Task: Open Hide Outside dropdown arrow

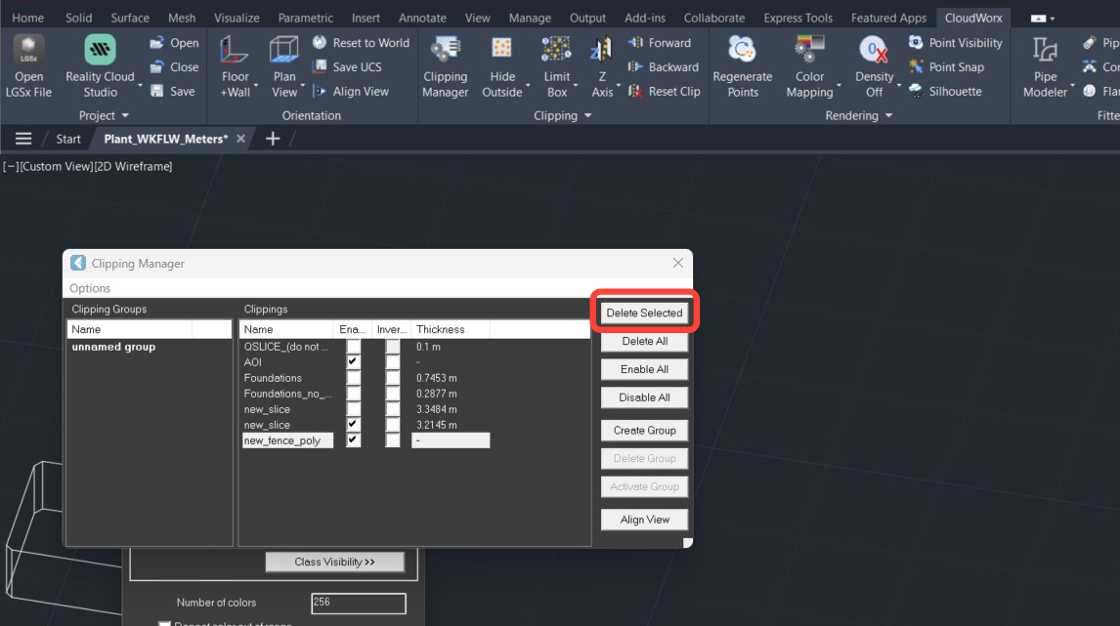Action: [x=528, y=86]
